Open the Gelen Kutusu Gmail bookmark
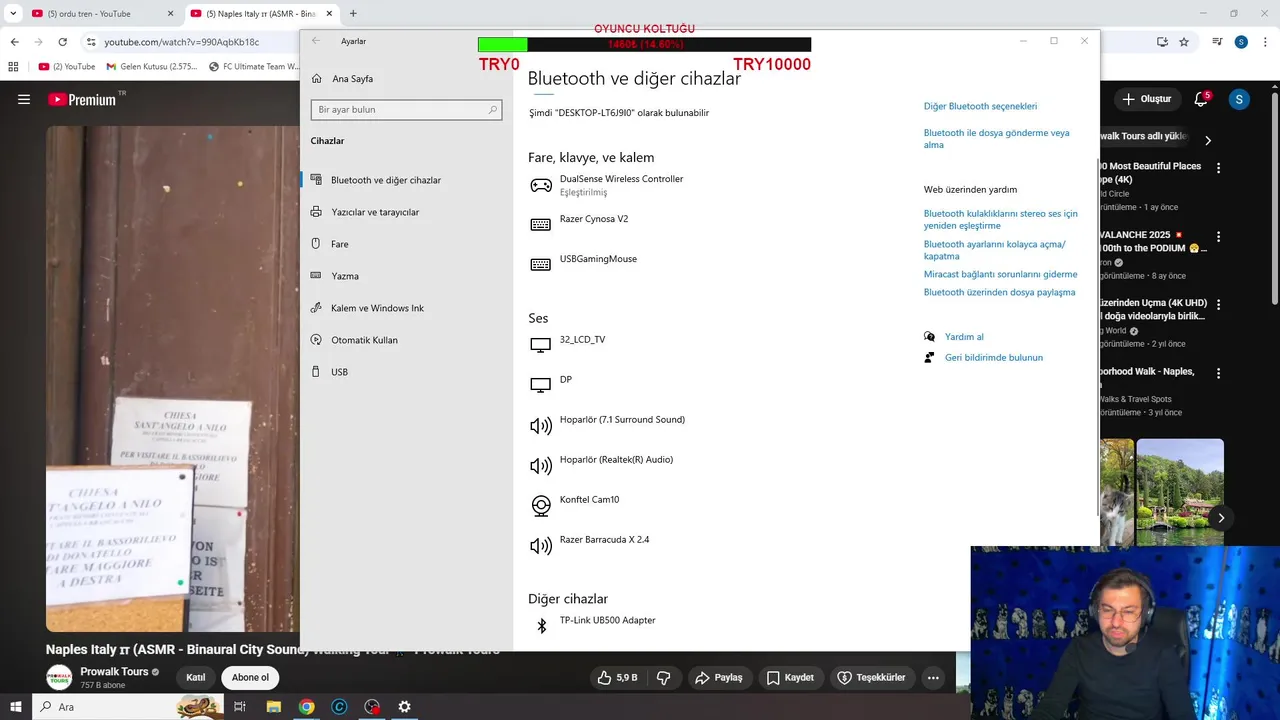The image size is (1280, 720). [x=150, y=67]
